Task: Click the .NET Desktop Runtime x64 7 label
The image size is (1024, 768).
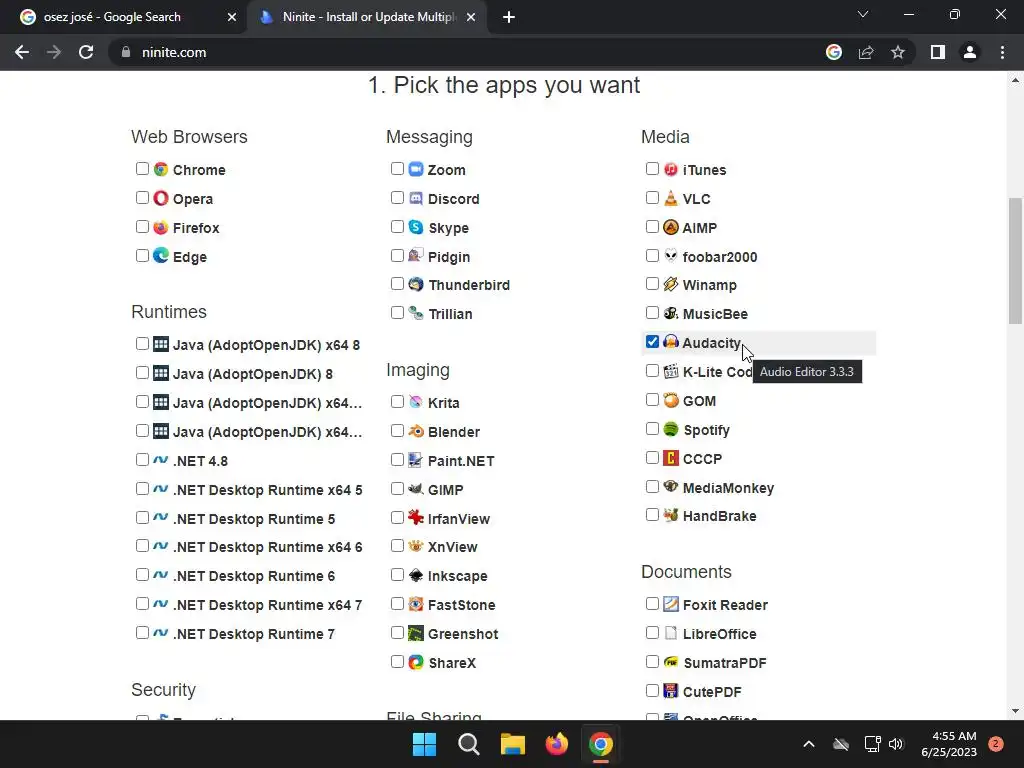Action: pos(268,605)
